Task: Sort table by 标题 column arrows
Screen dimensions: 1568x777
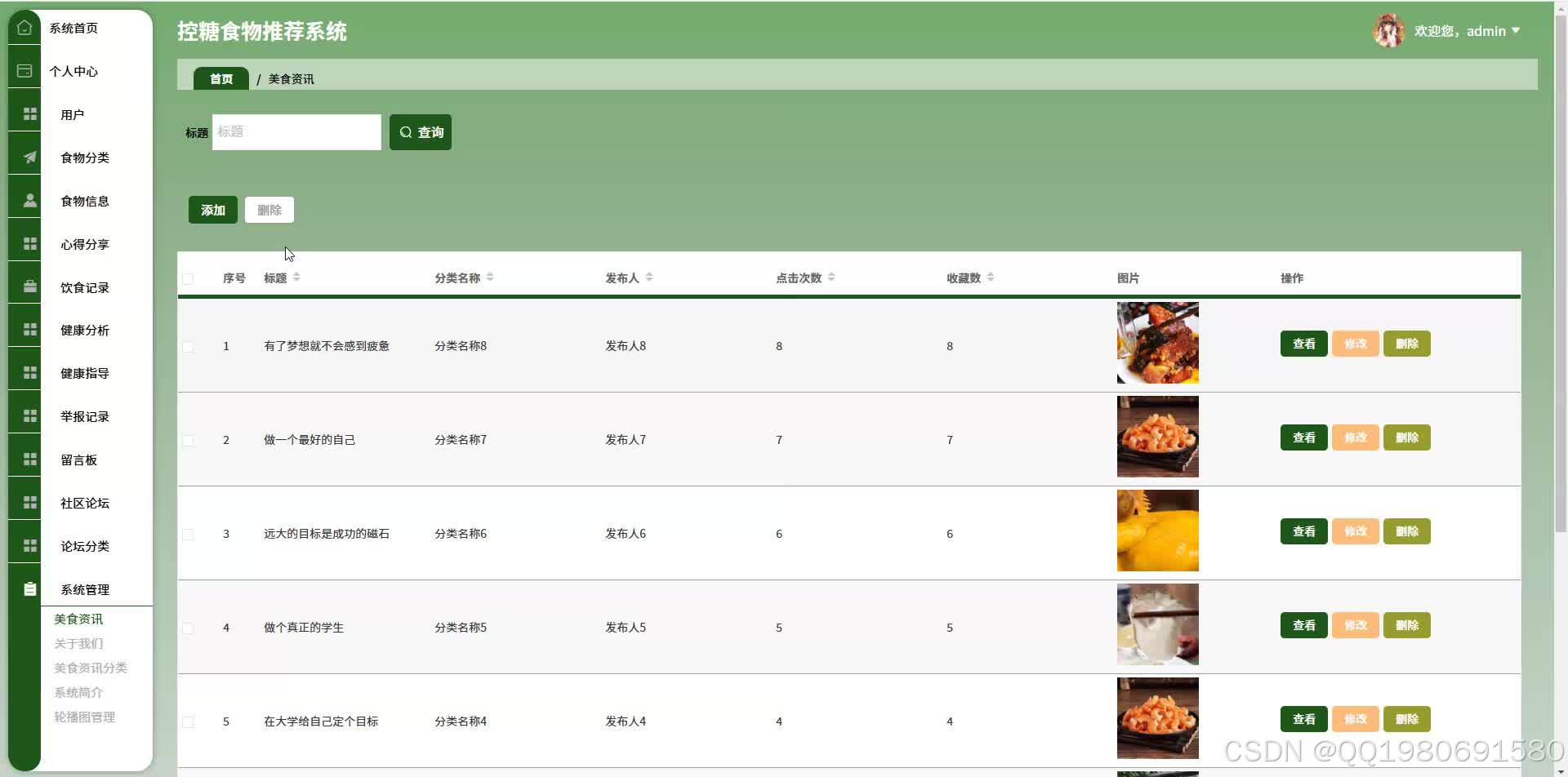Action: click(296, 277)
